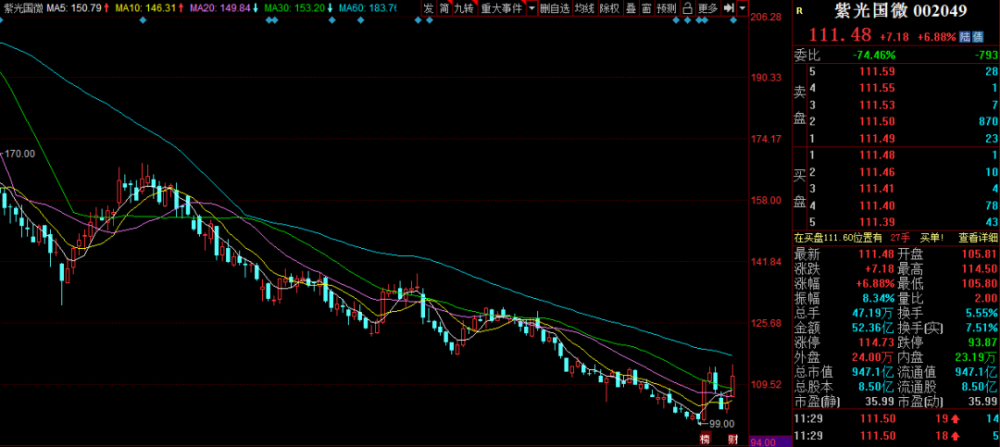The width and height of the screenshot is (1000, 447).
Task: Click the jump-to-end arrow icon
Action: (x=728, y=8)
